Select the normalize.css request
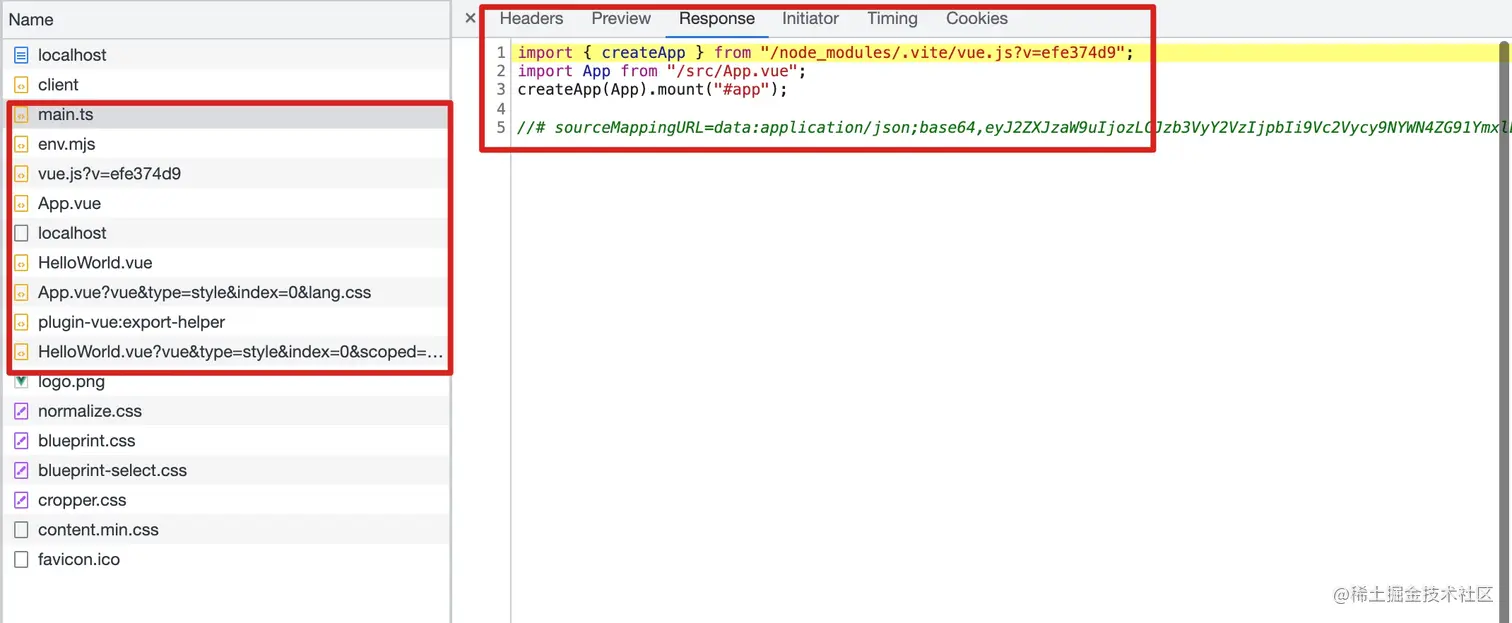Image resolution: width=1512 pixels, height=623 pixels. 225,411
